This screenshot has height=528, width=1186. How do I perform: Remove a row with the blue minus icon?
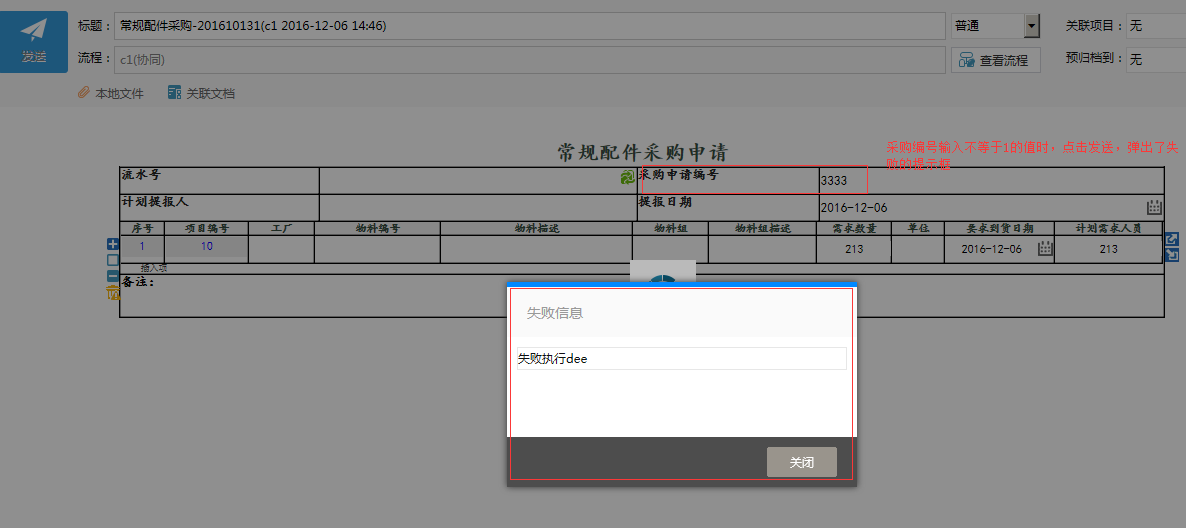pyautogui.click(x=113, y=276)
